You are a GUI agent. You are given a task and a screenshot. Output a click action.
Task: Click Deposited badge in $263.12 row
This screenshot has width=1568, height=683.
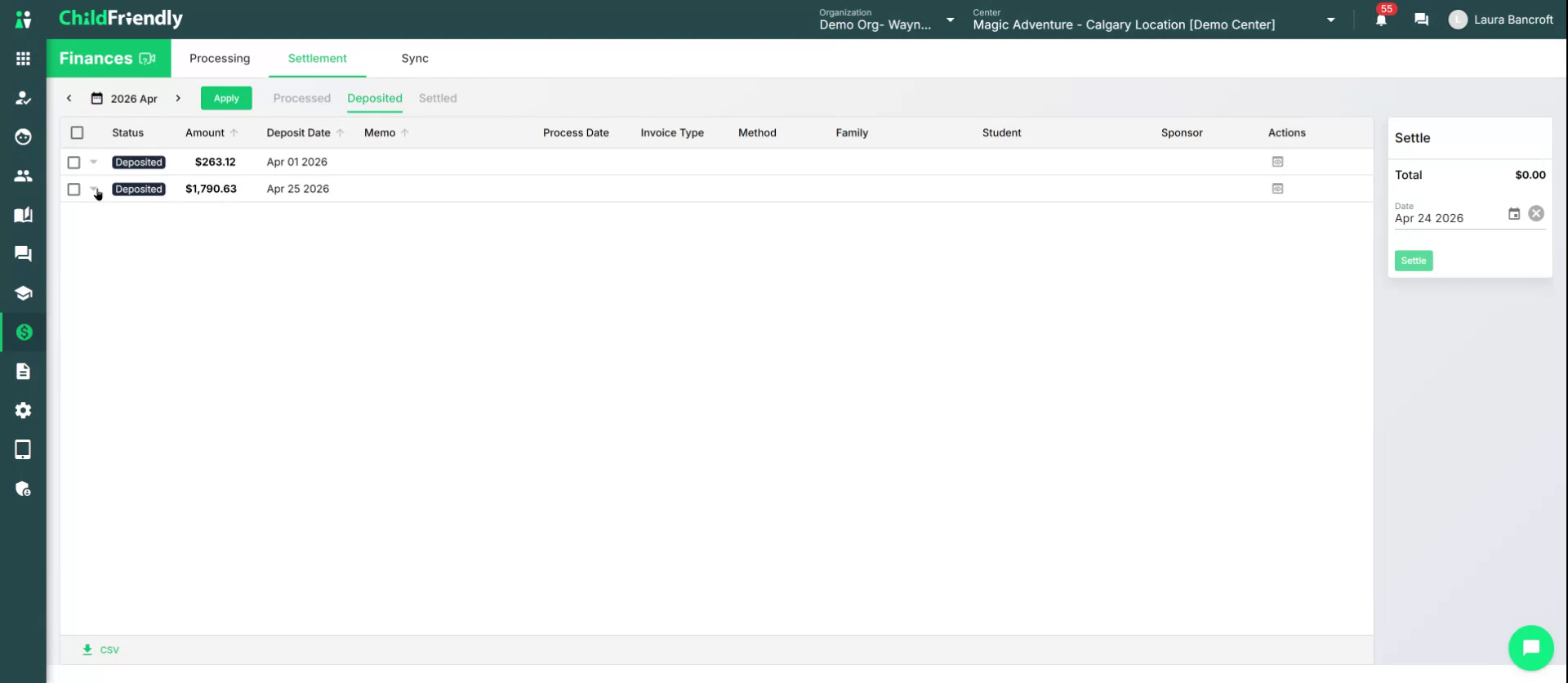pos(139,162)
